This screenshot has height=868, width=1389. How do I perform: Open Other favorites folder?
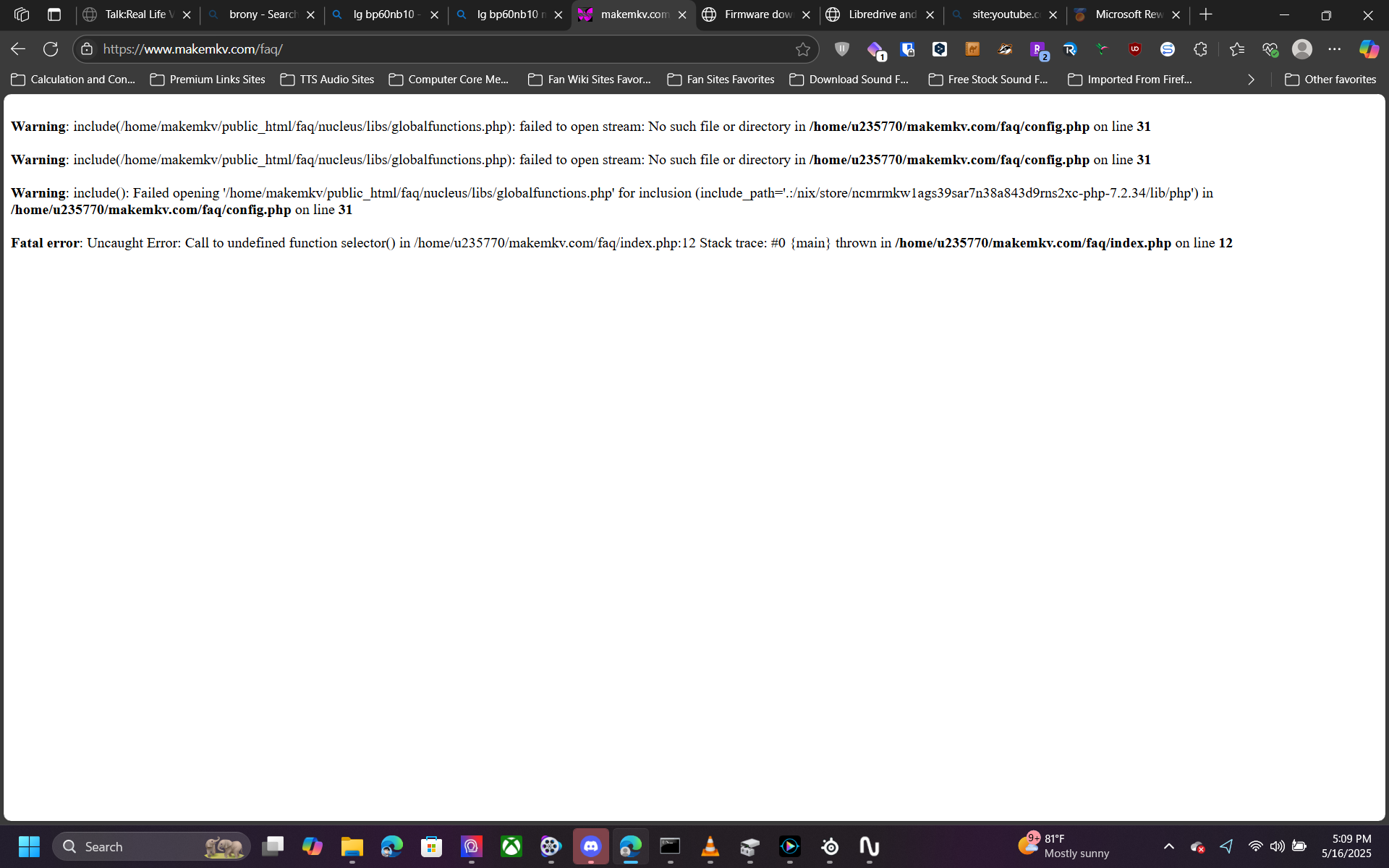[1330, 80]
